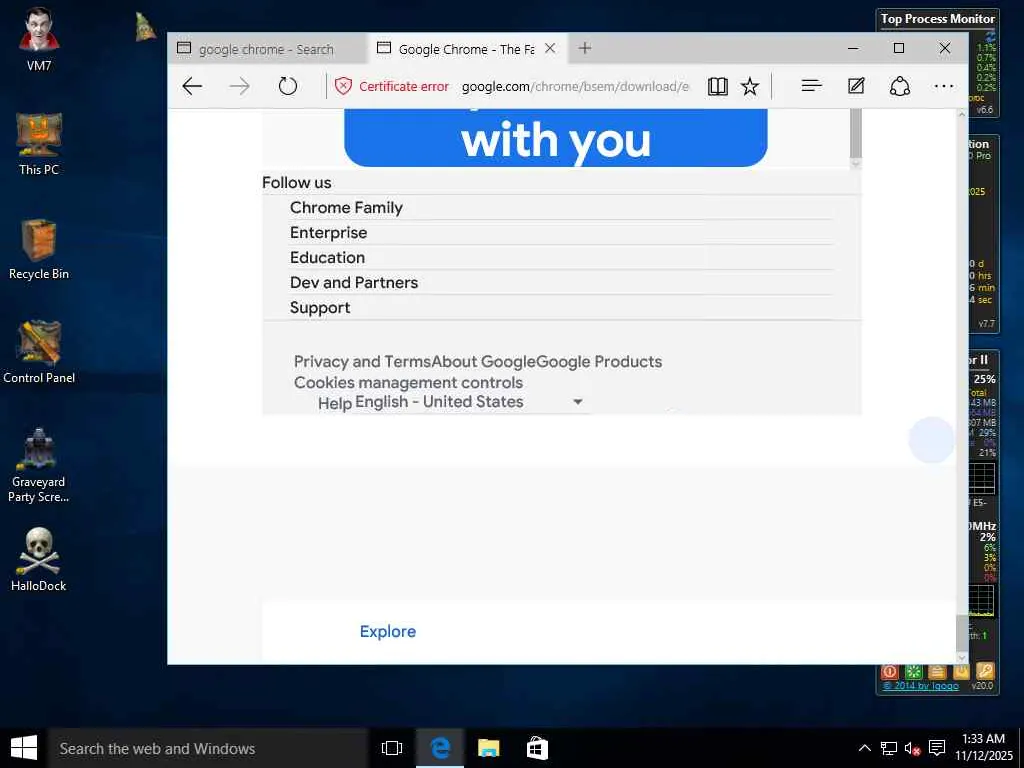Screen dimensions: 1024x768
Task: Open the About Google link
Action: [484, 361]
